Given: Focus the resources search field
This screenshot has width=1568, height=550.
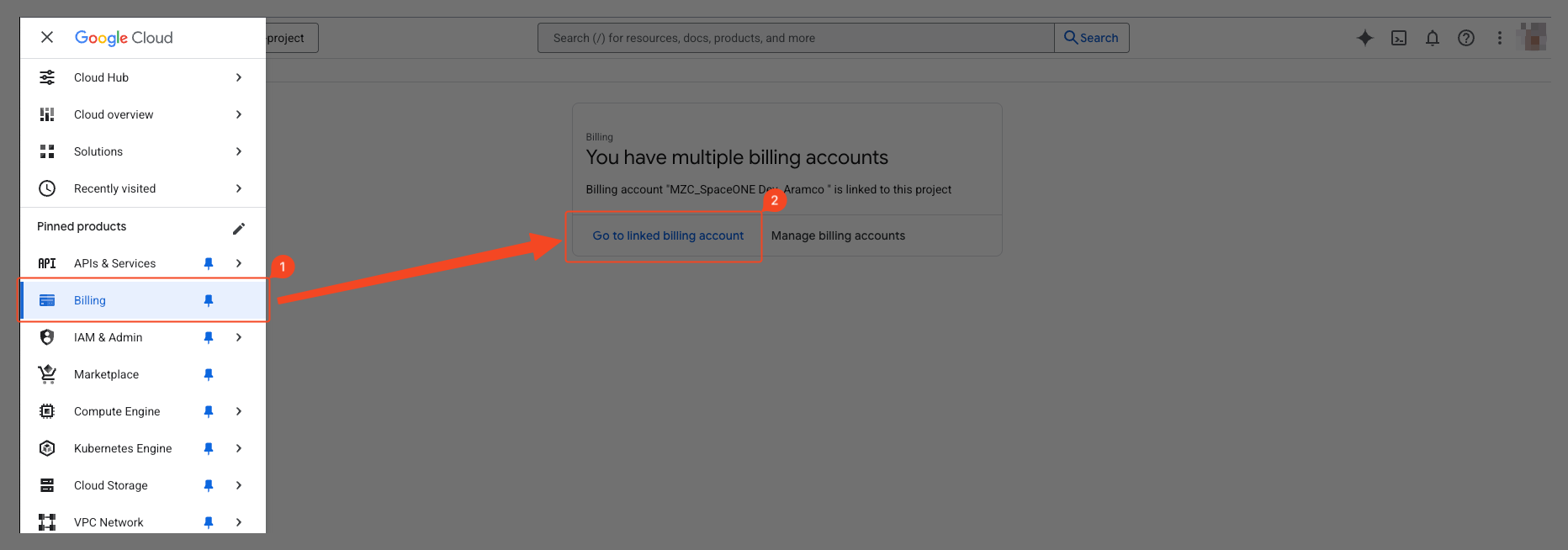Looking at the screenshot, I should (x=796, y=38).
